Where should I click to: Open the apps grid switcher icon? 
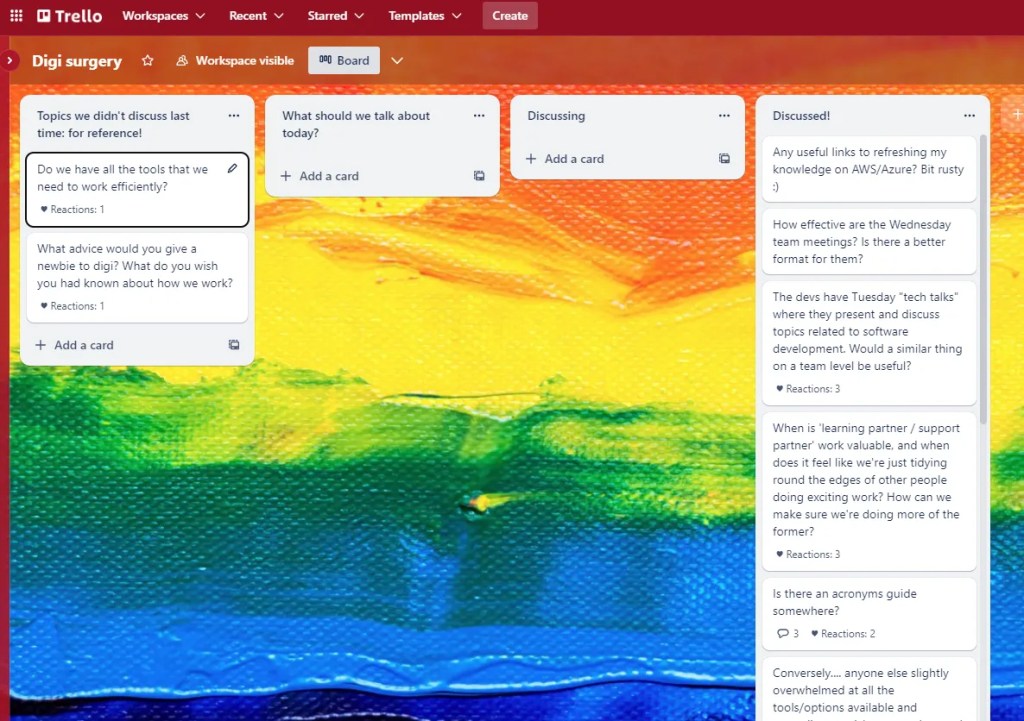click(16, 16)
